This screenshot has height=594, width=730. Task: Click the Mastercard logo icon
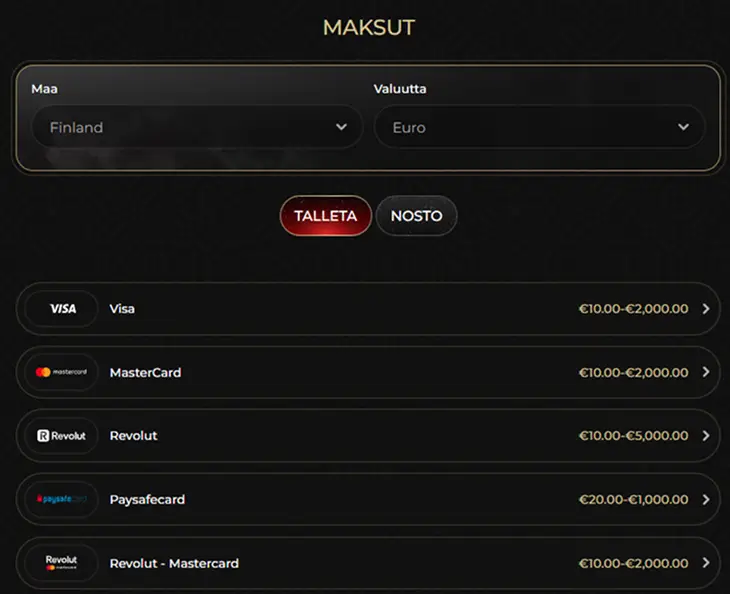pyautogui.click(x=62, y=372)
